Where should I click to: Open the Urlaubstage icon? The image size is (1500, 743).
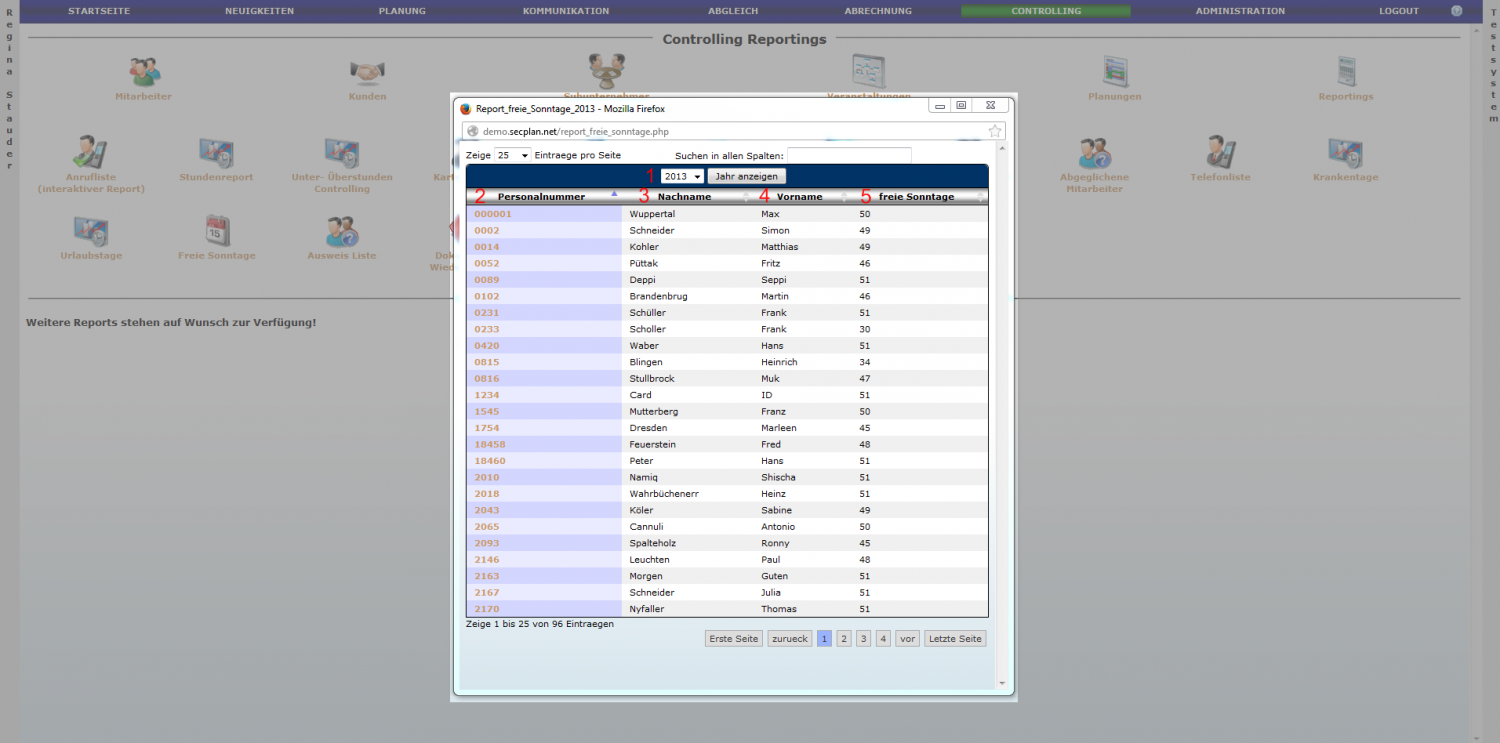91,231
